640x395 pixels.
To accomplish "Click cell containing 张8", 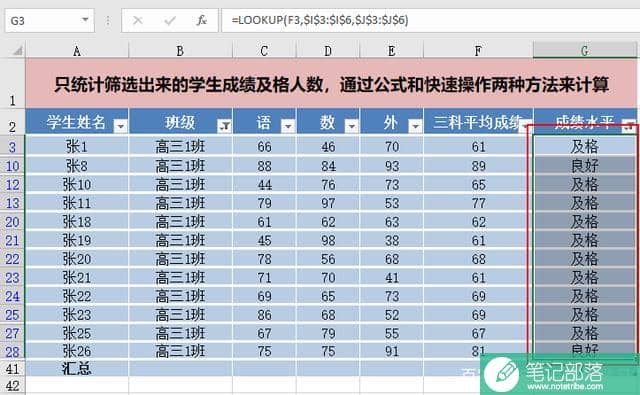I will (x=77, y=166).
